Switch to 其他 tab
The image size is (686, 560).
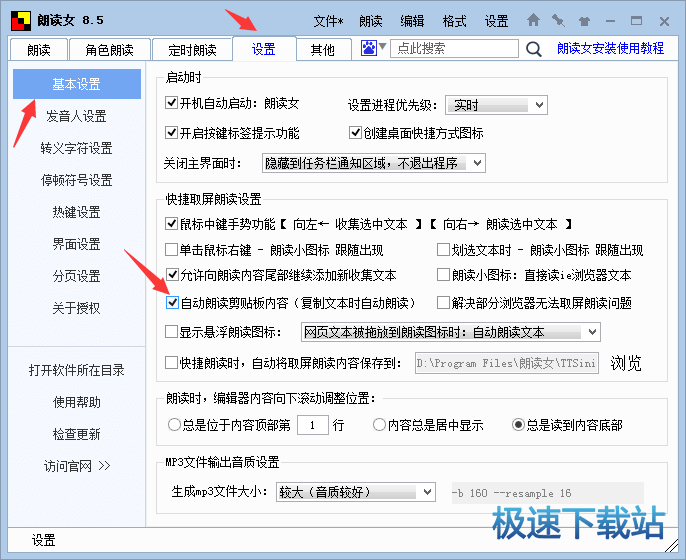coord(323,50)
